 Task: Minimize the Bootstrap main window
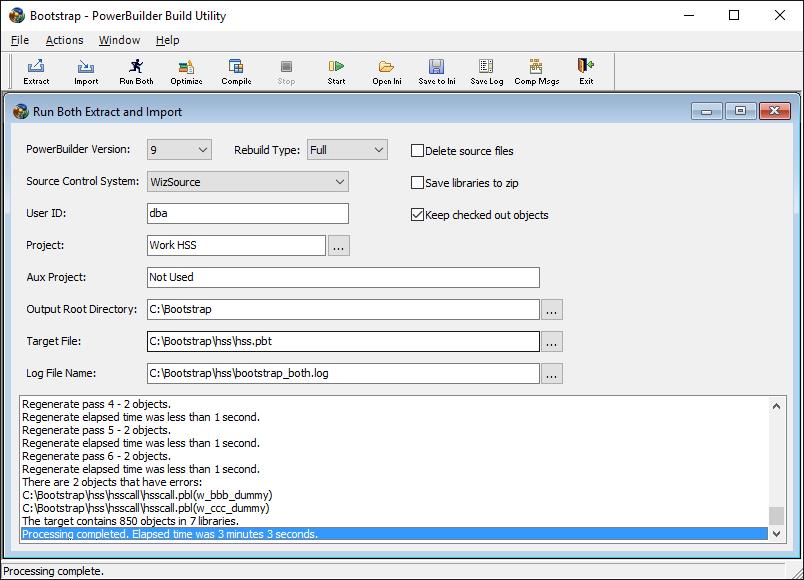tap(689, 15)
